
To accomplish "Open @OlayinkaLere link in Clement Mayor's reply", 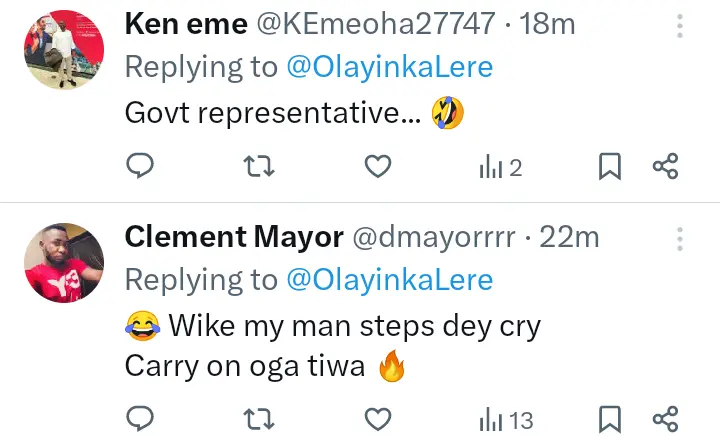I will click(390, 279).
